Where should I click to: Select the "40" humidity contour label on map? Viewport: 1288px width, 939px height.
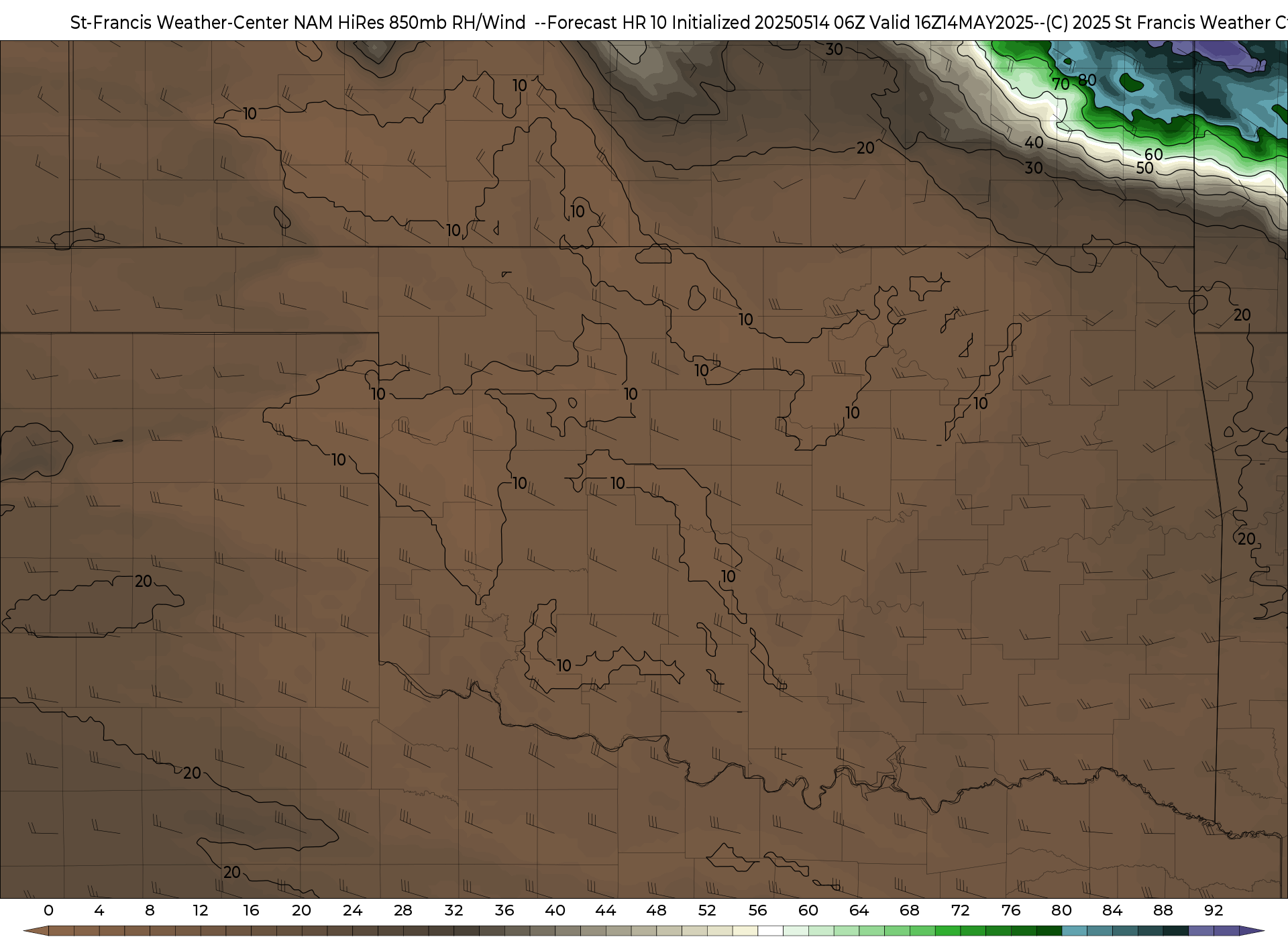pyautogui.click(x=1034, y=142)
